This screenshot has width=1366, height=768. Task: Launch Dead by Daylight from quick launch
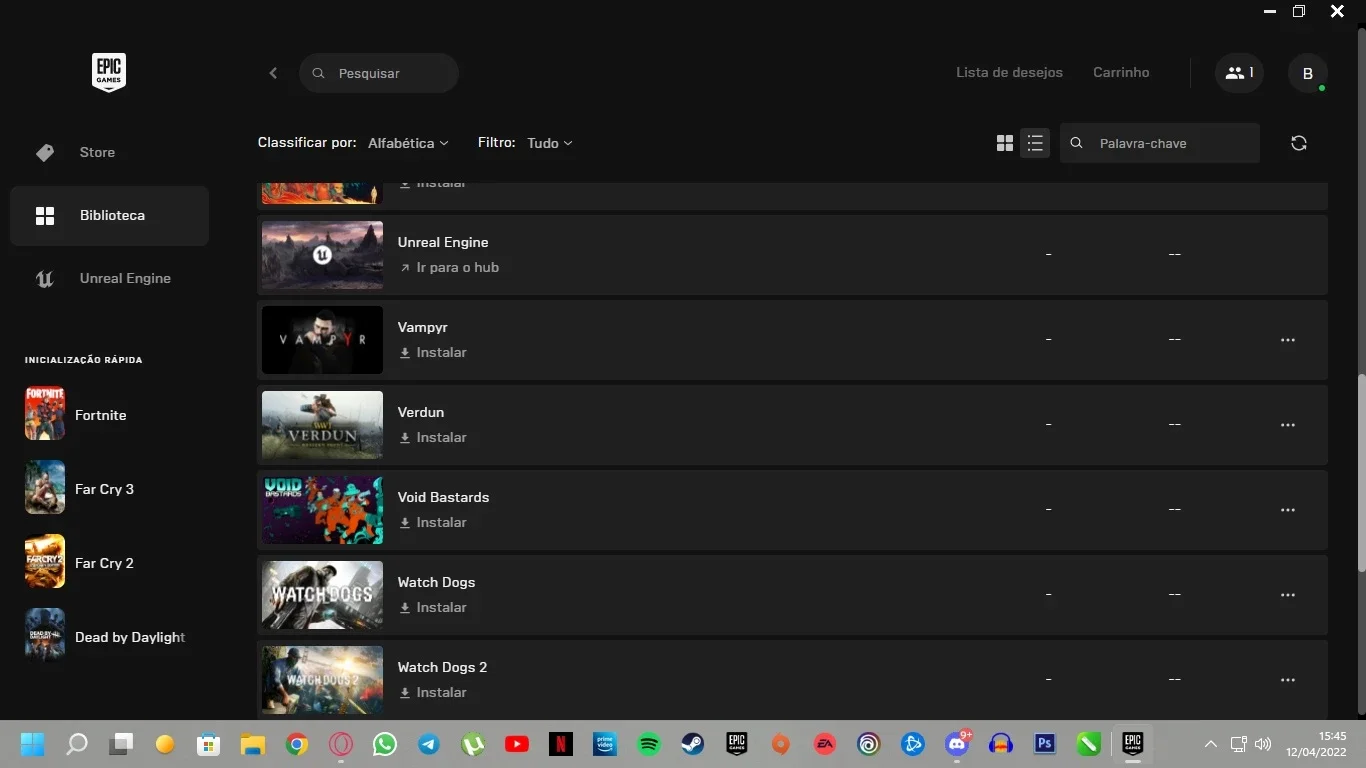pos(105,637)
